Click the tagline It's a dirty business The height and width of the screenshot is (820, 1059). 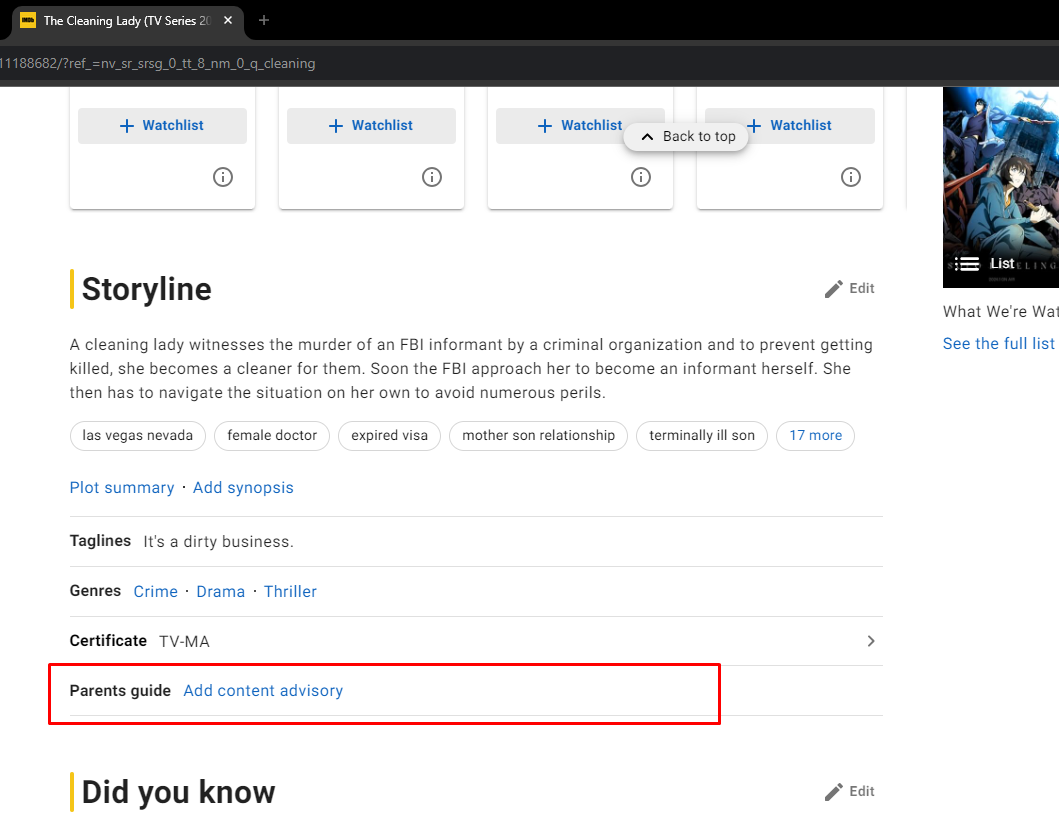(218, 542)
